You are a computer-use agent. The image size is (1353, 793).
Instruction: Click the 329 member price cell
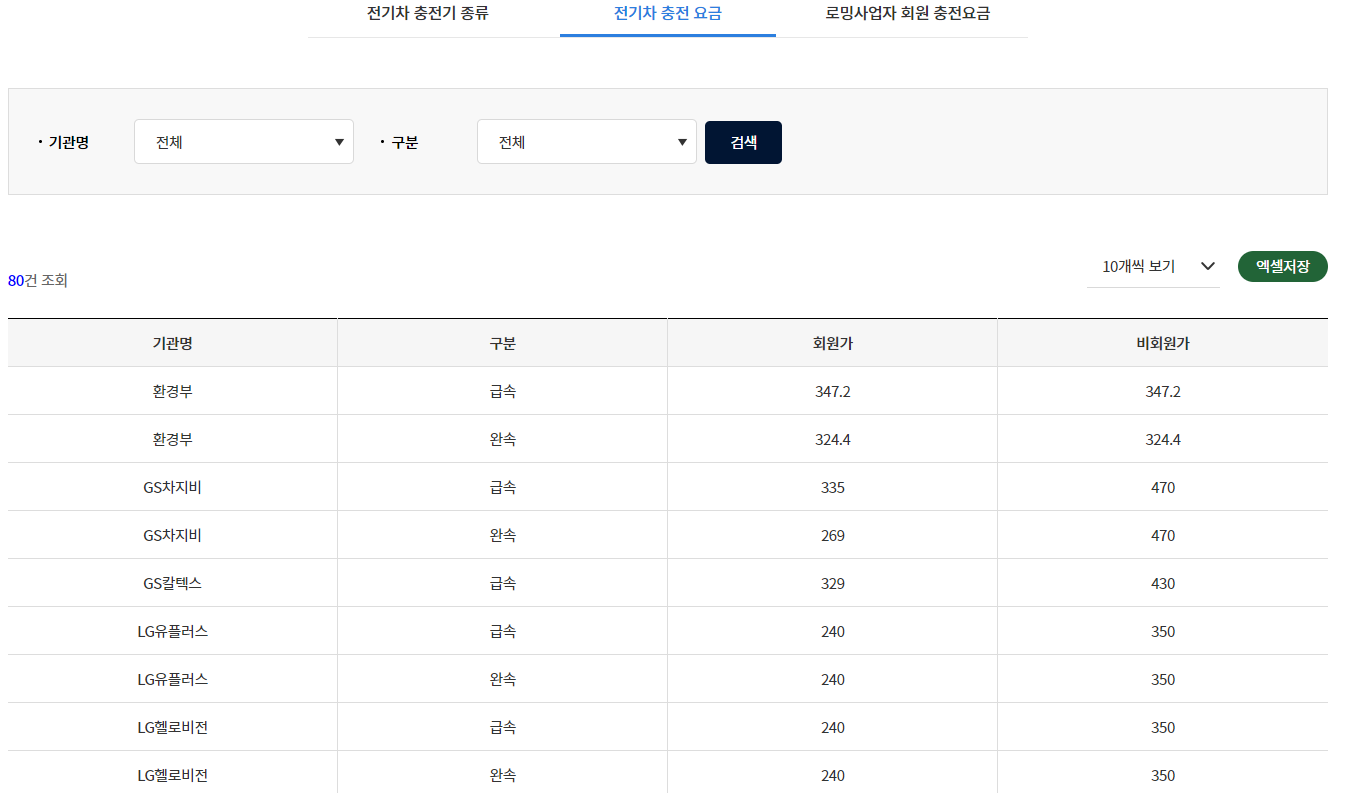point(833,583)
